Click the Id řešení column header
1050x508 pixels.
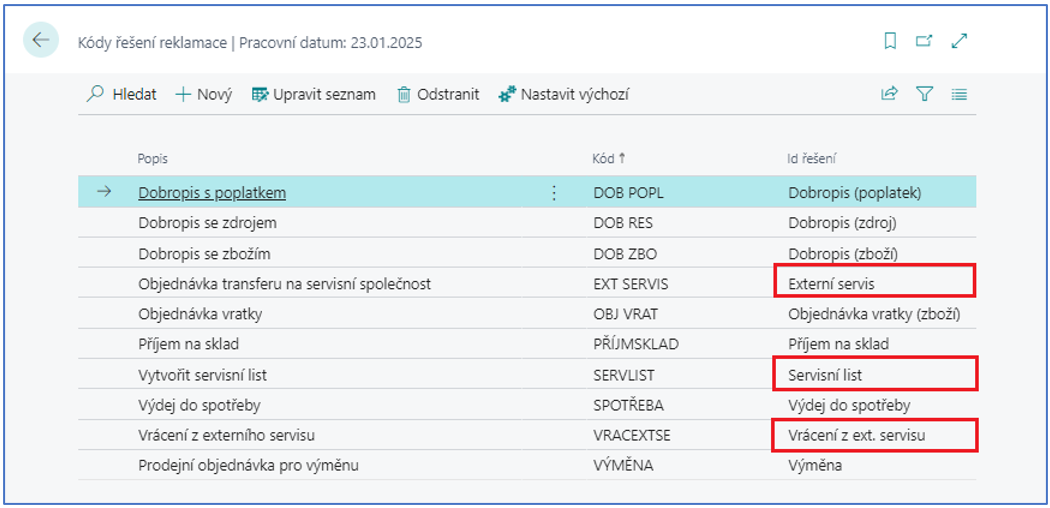coord(810,159)
